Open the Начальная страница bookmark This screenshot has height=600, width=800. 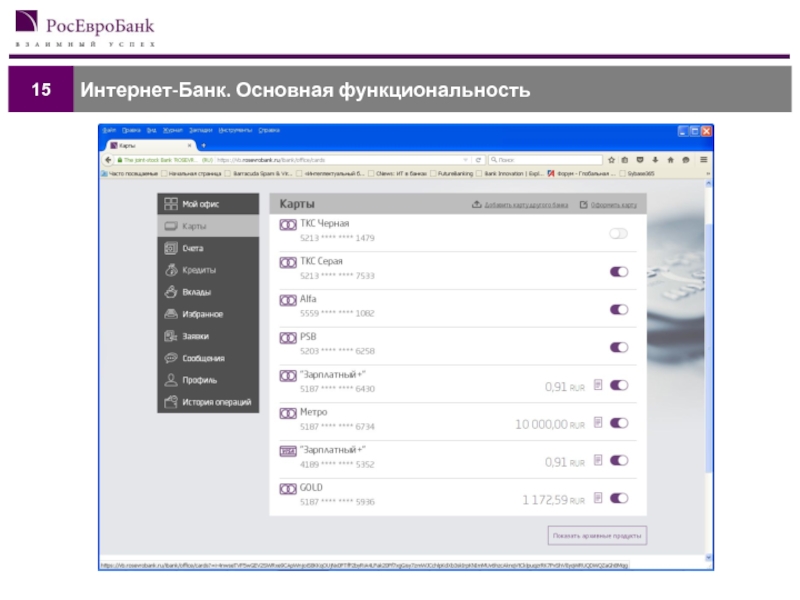click(x=191, y=173)
